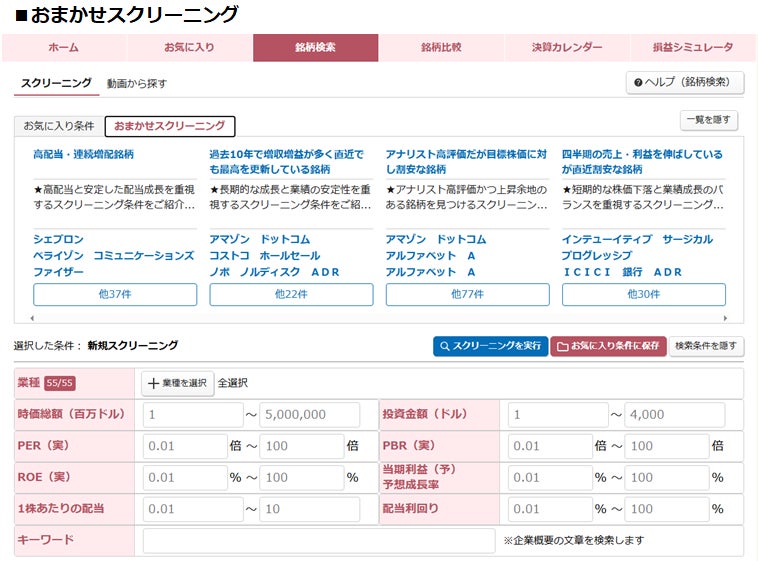Click the 時価総額 minimum field
This screenshot has width=758, height=561.
pyautogui.click(x=193, y=415)
